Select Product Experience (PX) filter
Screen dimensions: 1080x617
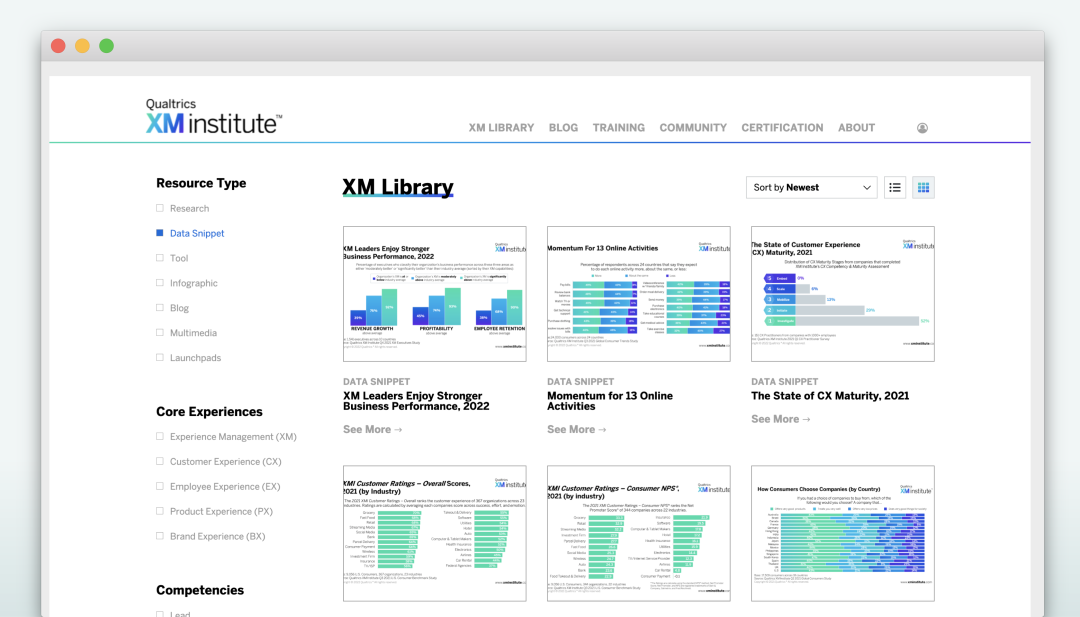160,511
